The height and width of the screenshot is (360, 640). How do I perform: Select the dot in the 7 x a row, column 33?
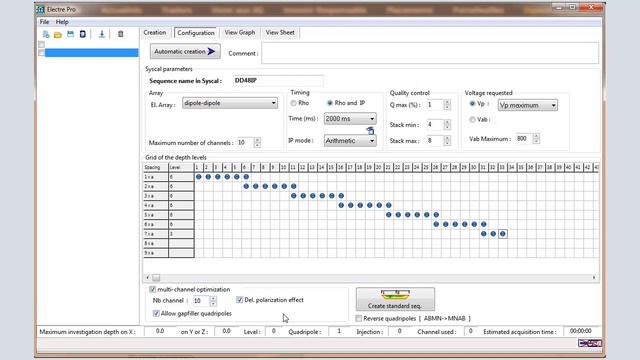point(502,234)
